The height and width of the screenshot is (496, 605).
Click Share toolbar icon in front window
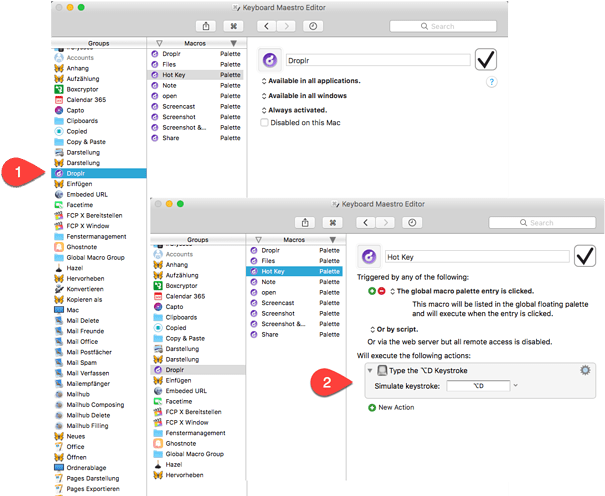point(305,223)
